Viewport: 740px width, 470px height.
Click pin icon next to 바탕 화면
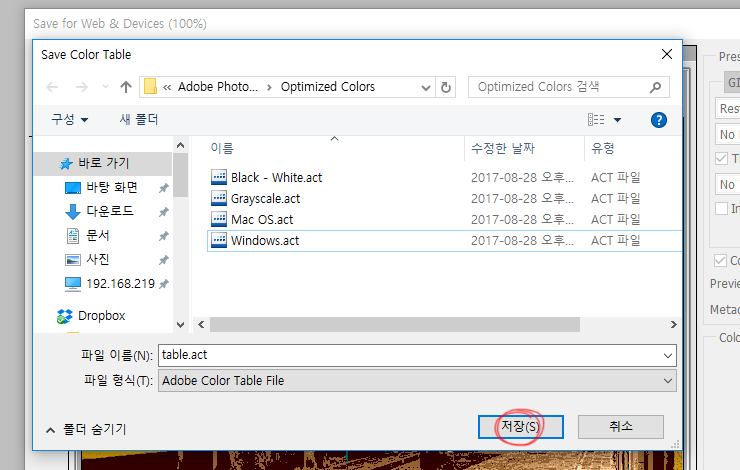pos(163,188)
